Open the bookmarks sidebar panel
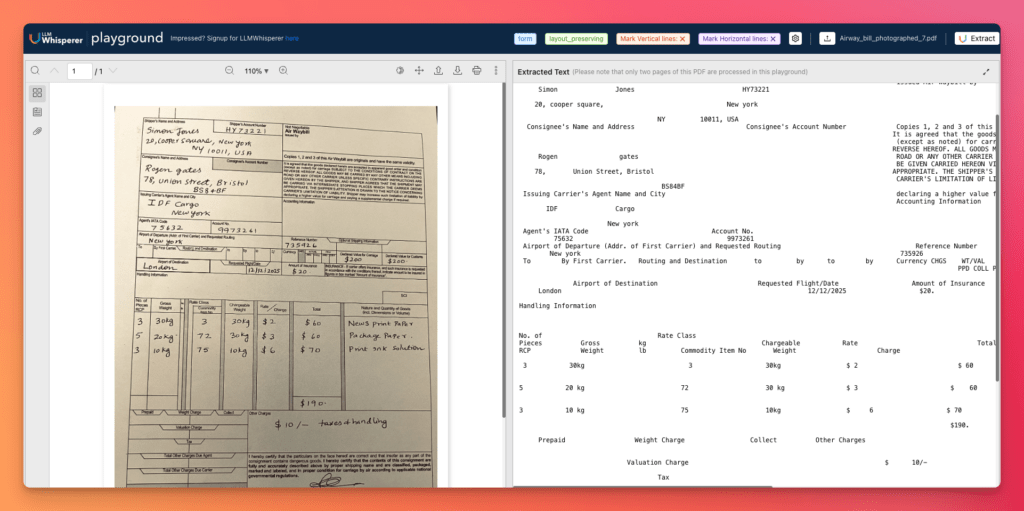The height and width of the screenshot is (511, 1024). click(x=37, y=112)
